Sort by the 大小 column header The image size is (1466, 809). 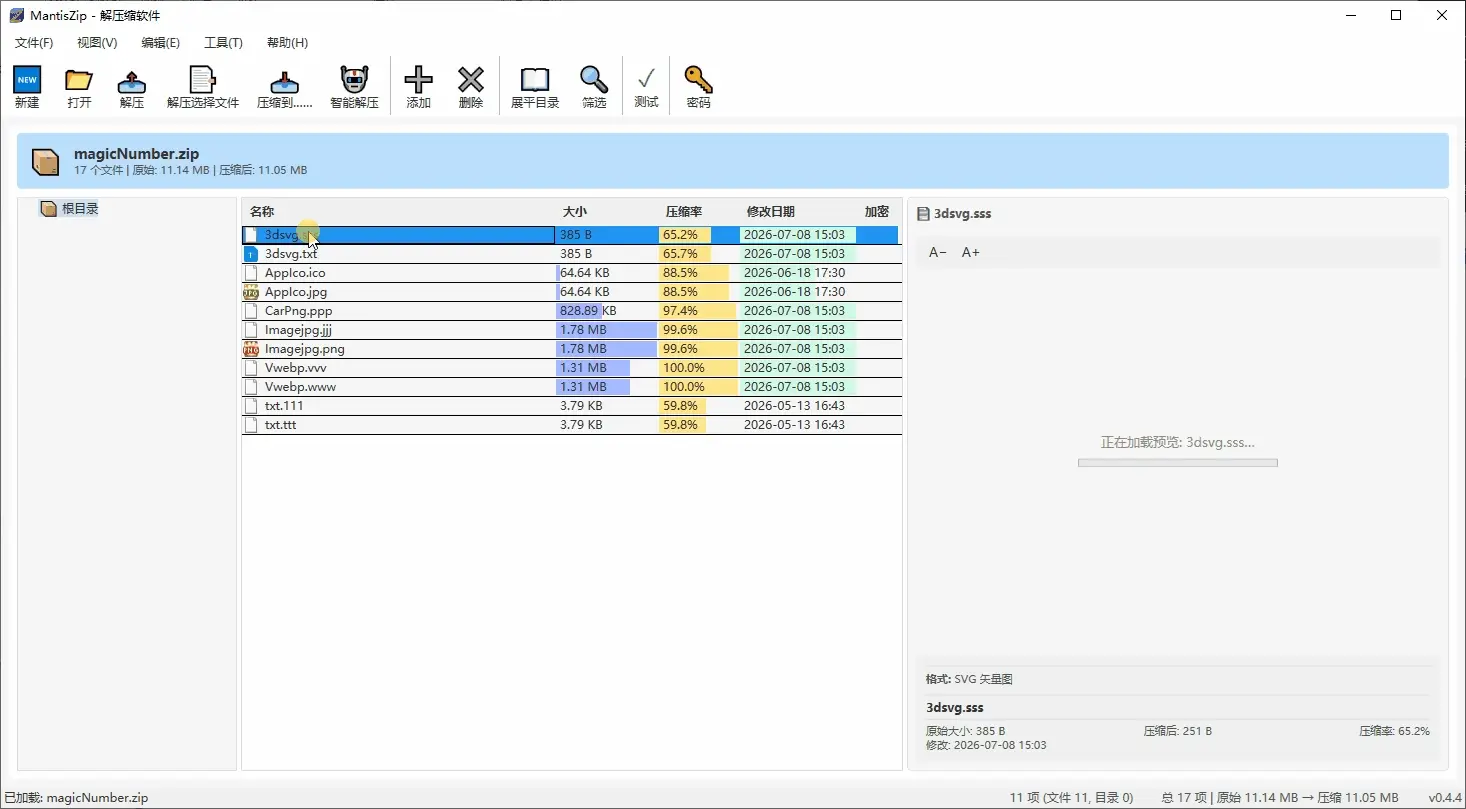click(x=574, y=212)
